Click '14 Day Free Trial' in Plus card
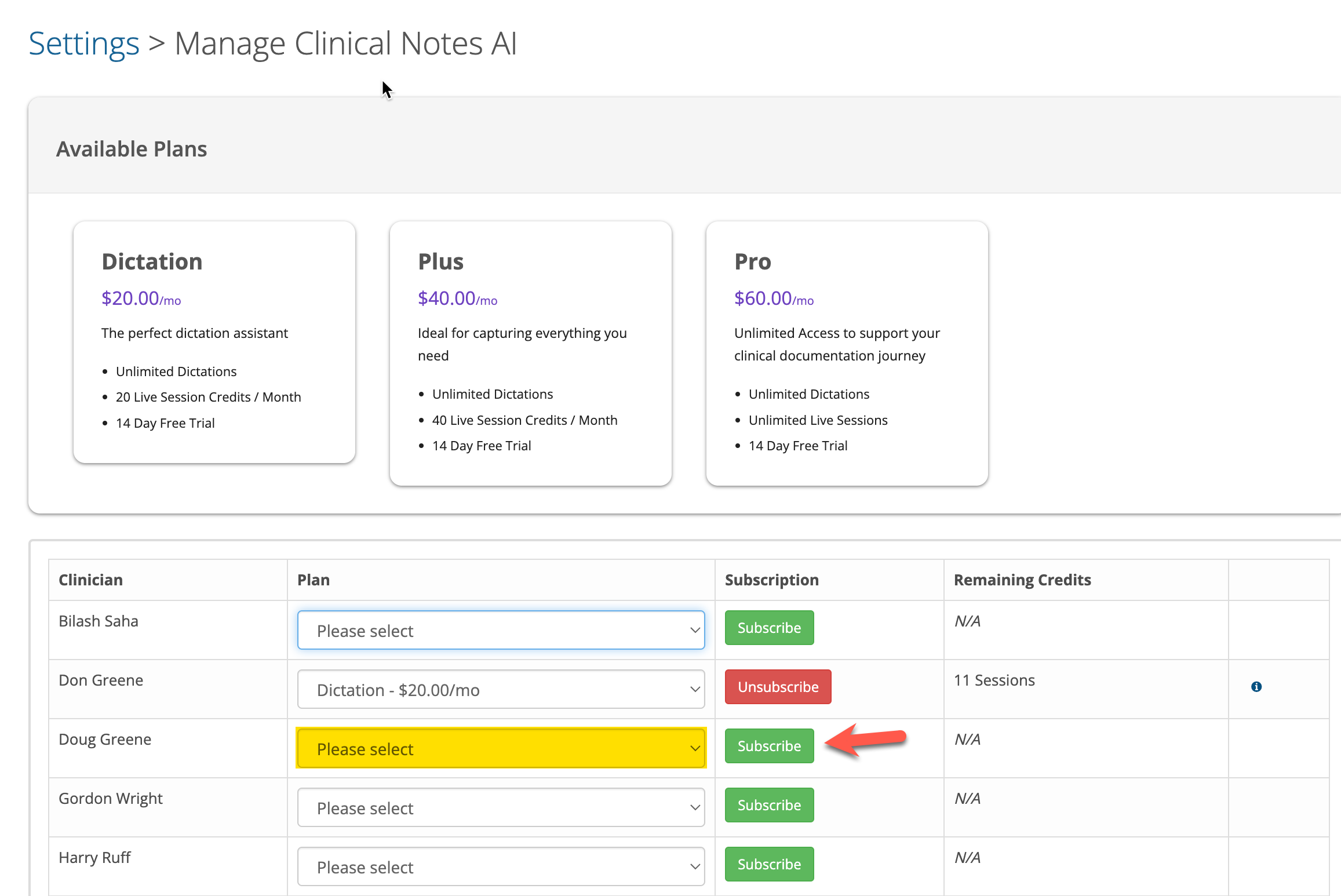Image resolution: width=1341 pixels, height=896 pixels. [482, 446]
